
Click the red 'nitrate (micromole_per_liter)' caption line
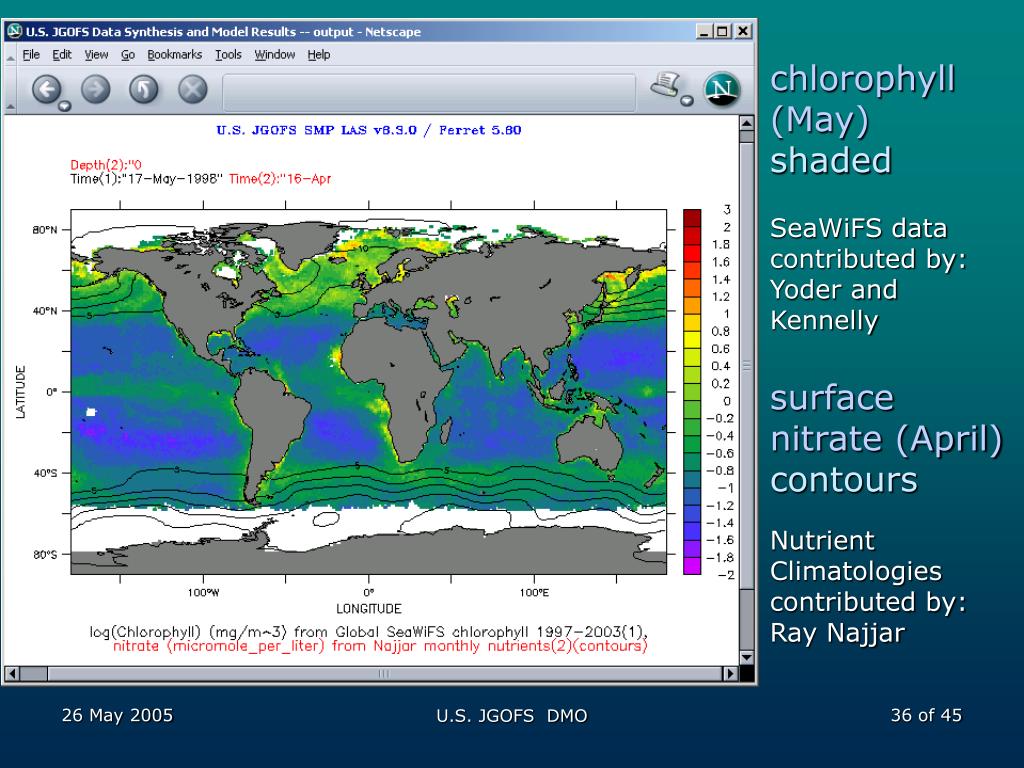(x=380, y=647)
